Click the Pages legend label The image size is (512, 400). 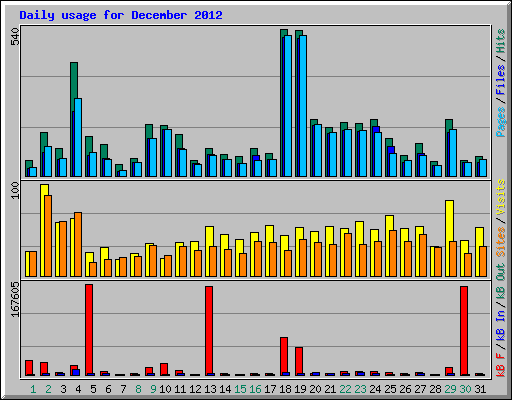(500, 122)
